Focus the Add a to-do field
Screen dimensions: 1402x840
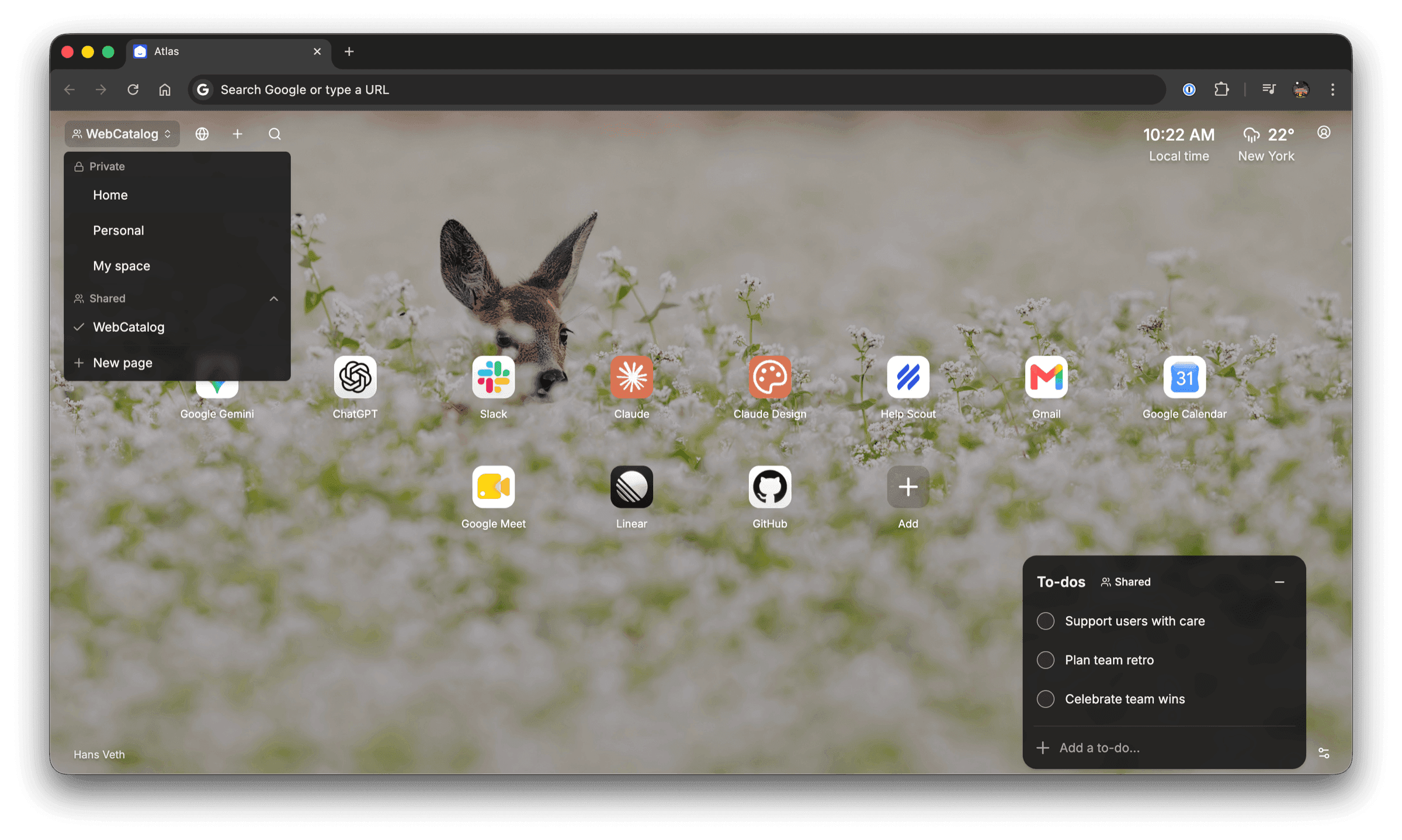point(1164,748)
